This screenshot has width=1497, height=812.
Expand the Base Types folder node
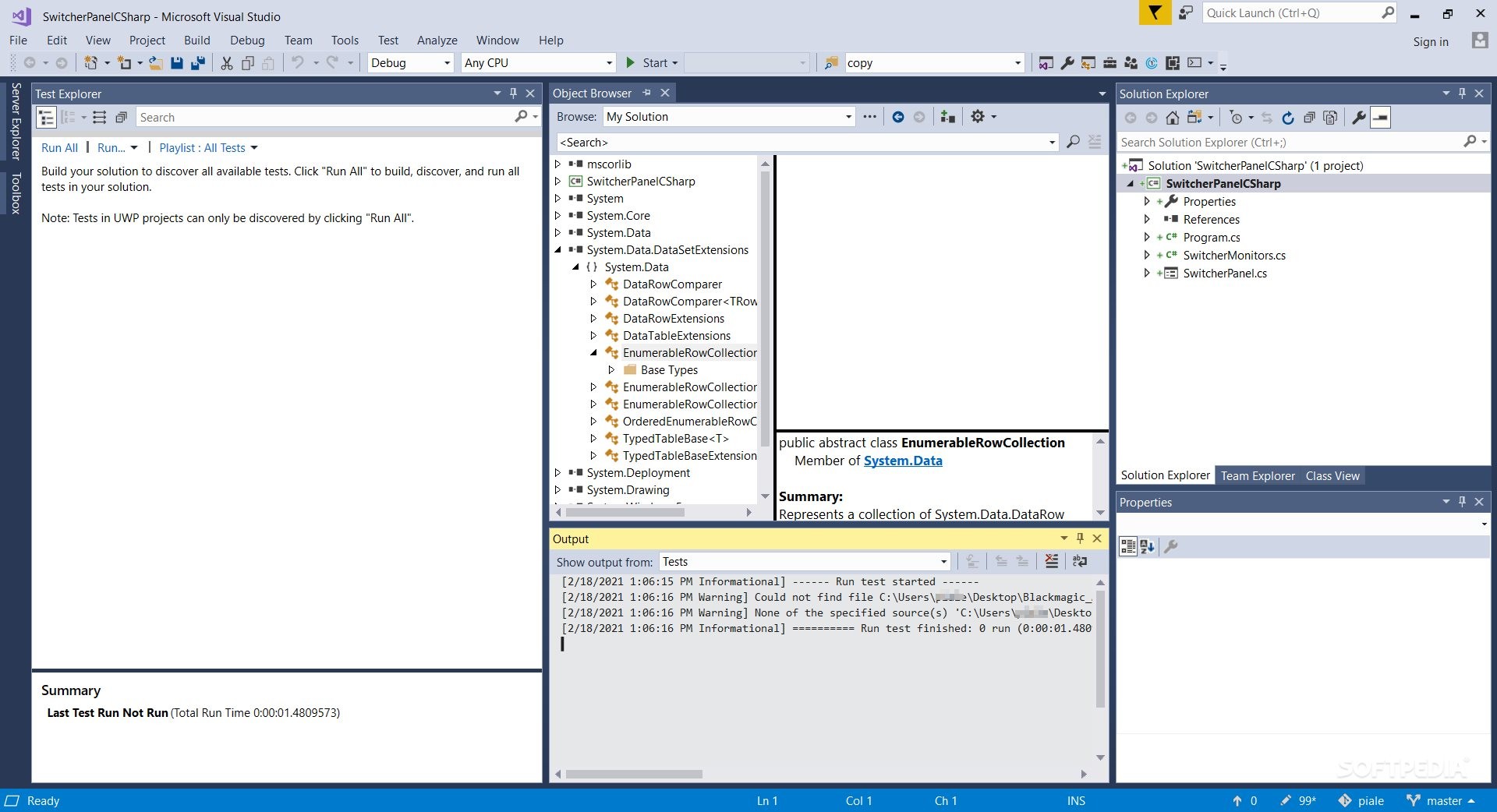coord(611,370)
